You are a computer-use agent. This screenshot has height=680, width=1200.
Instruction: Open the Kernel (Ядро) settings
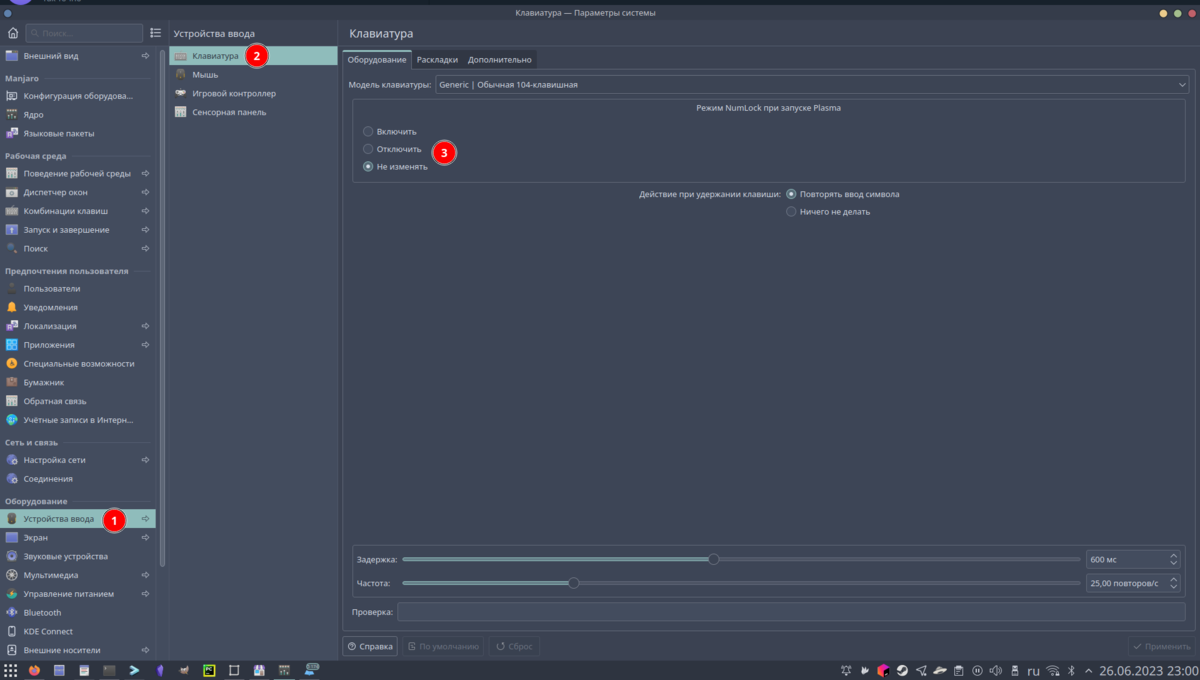tap(78, 114)
